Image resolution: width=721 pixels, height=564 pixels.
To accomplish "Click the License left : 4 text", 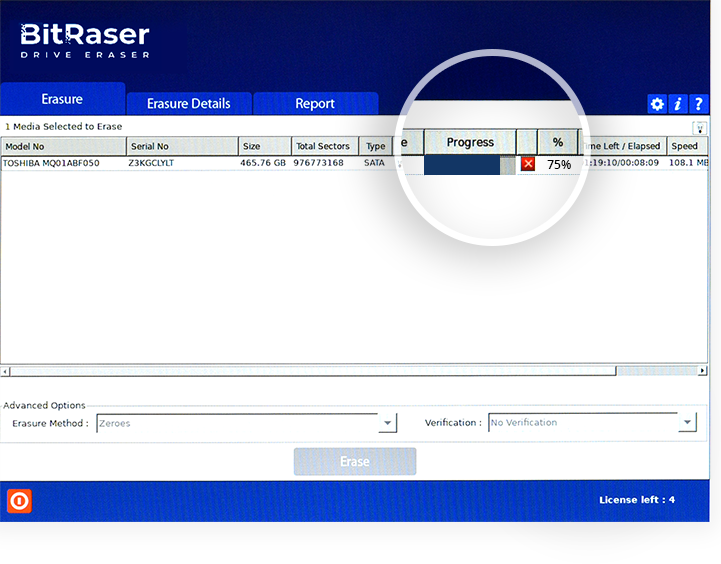I will click(637, 500).
